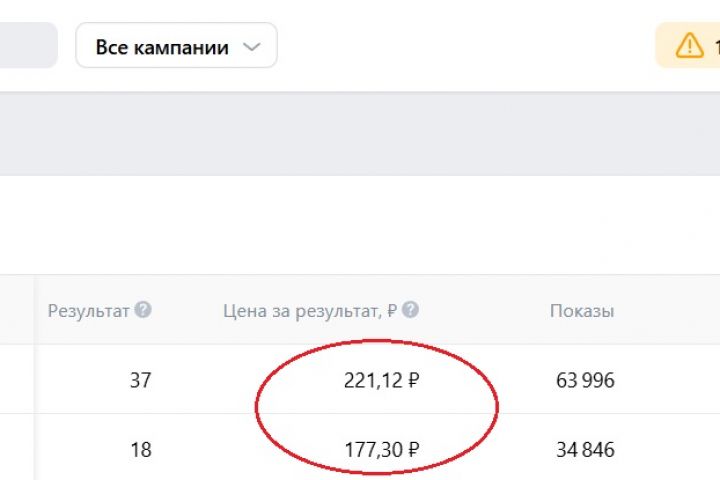
Task: Select the 221,12 ₽ price cell
Action: (x=378, y=380)
